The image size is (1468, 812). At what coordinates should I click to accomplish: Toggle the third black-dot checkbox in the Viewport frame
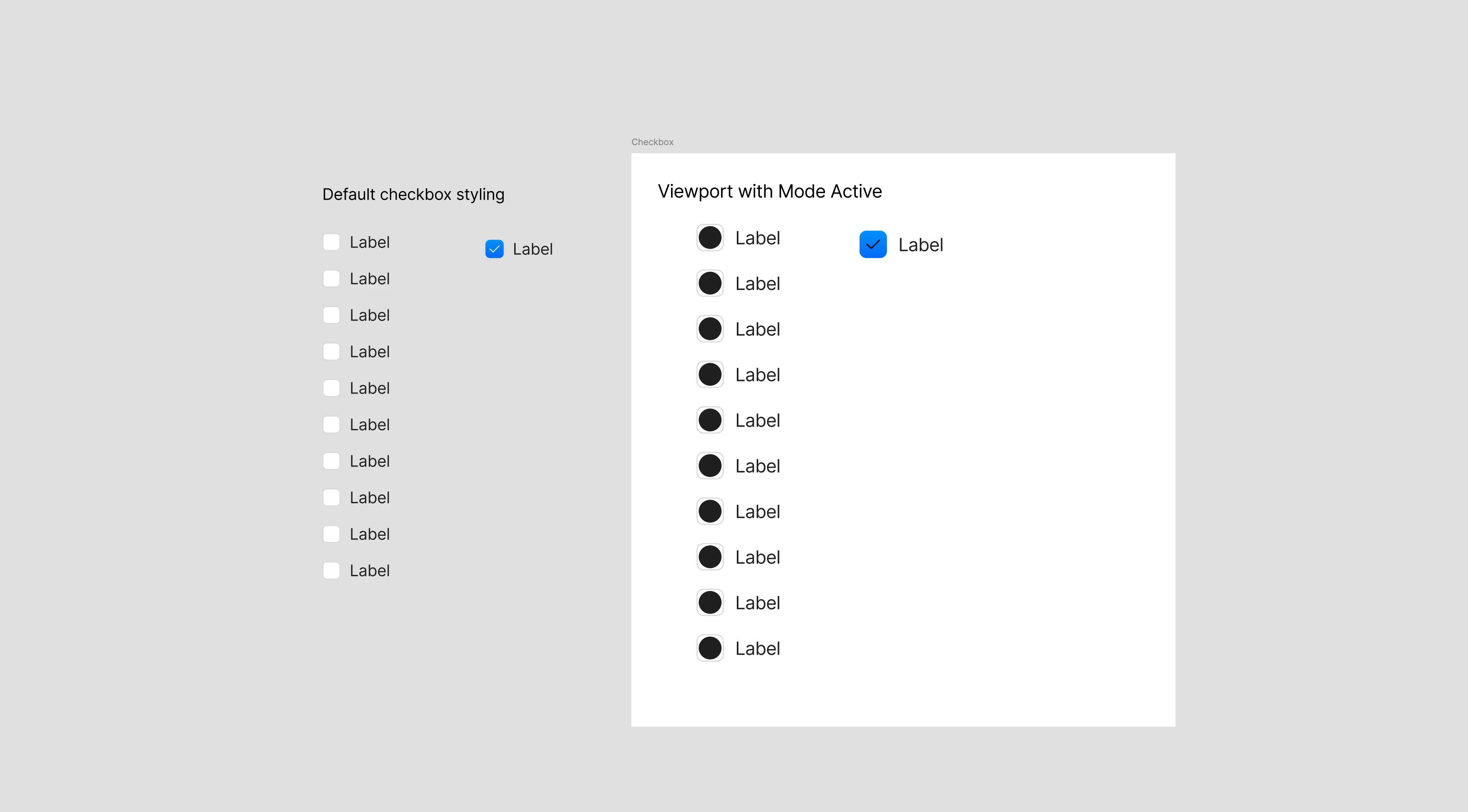tap(710, 329)
